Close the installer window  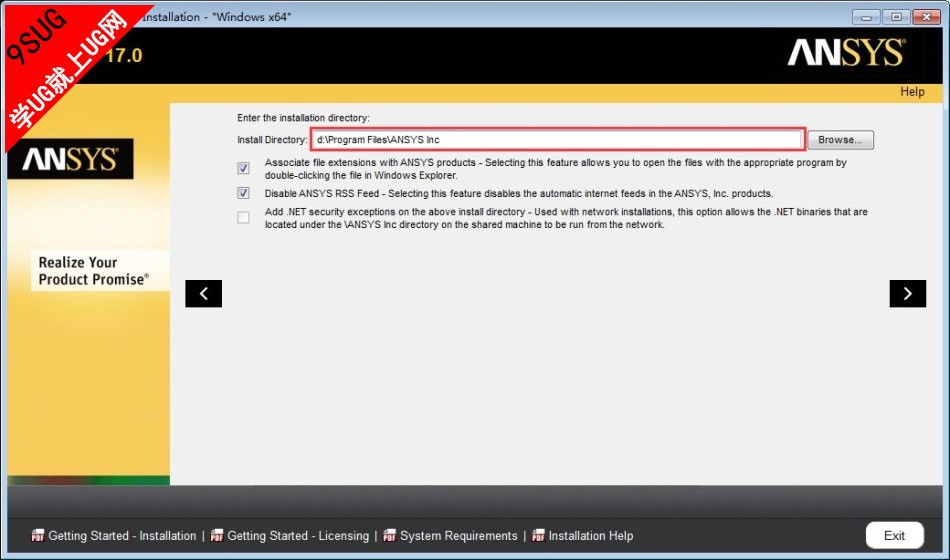point(926,17)
